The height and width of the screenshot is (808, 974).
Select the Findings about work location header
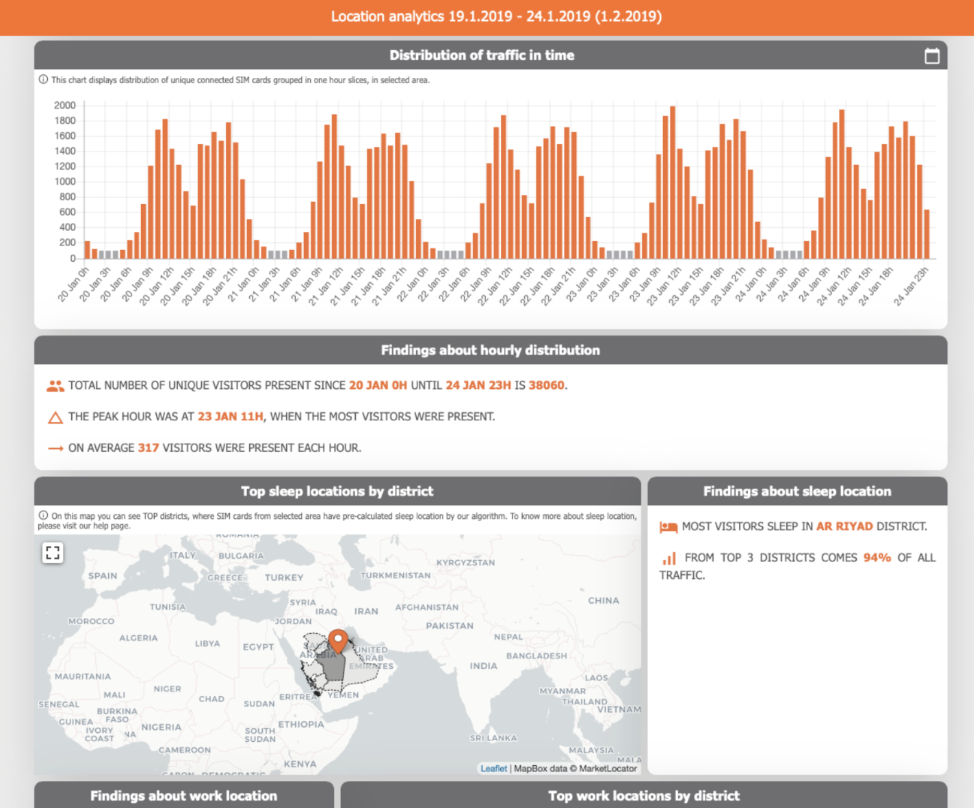[183, 796]
